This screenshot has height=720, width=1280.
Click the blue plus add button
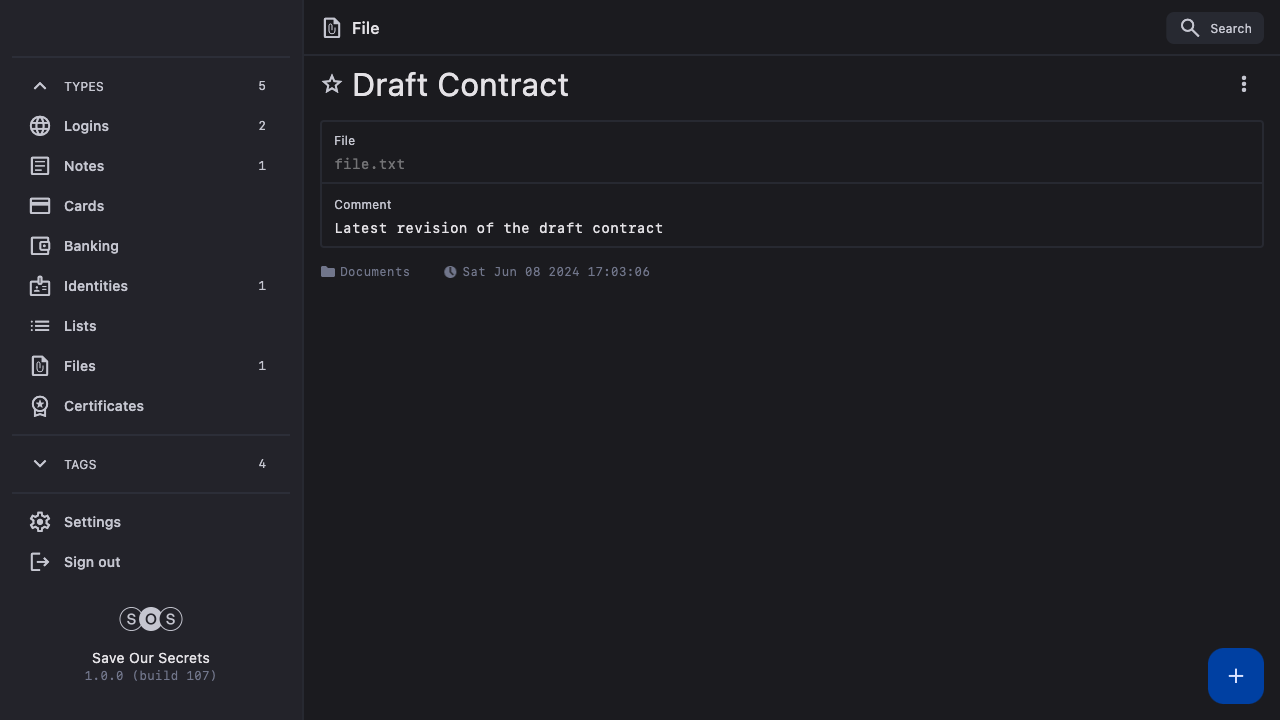point(1235,676)
